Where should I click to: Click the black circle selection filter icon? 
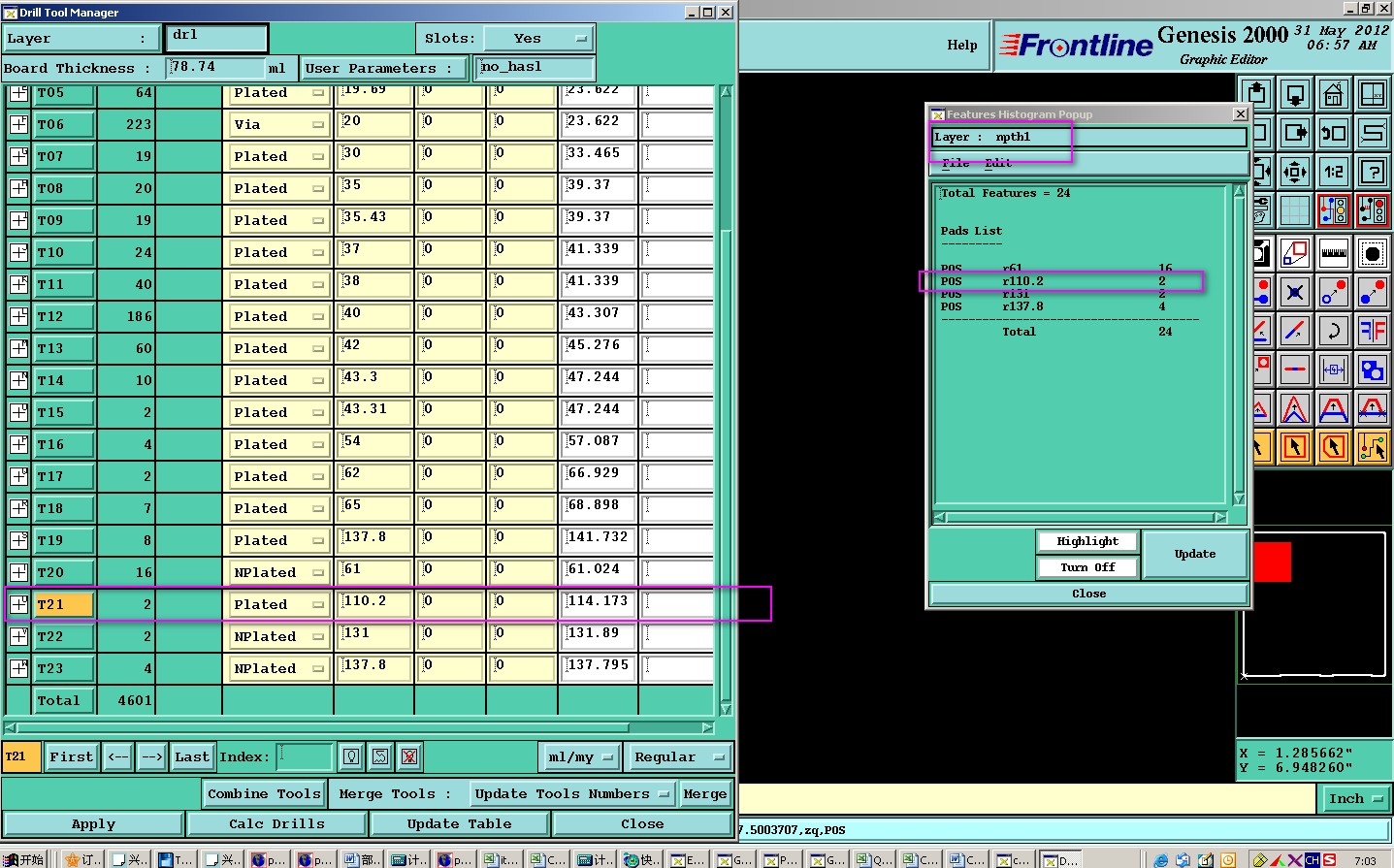(1373, 253)
